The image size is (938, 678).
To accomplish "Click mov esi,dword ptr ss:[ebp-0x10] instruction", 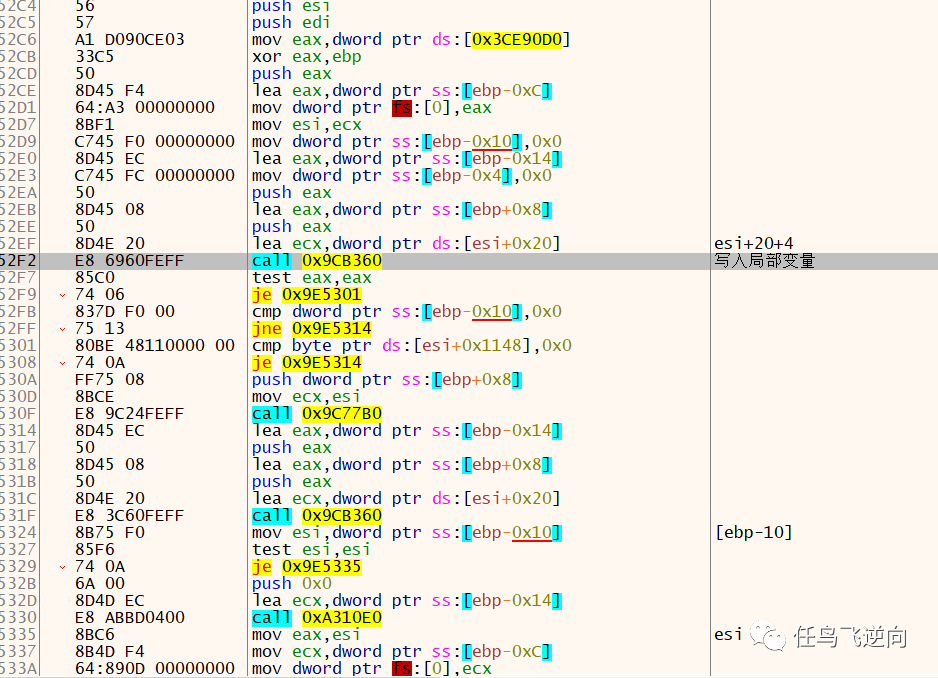I will coord(407,533).
